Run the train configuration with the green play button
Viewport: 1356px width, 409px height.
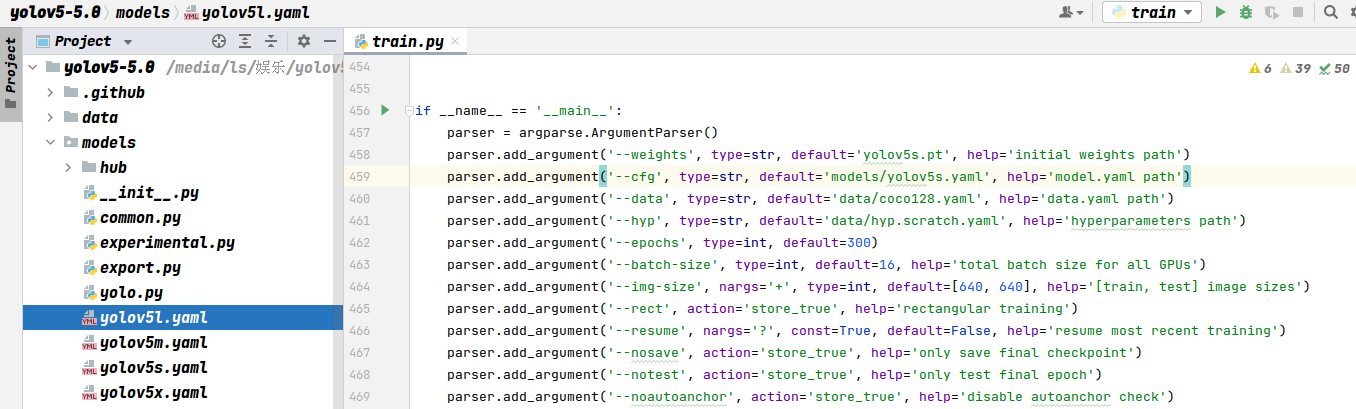(x=1220, y=13)
